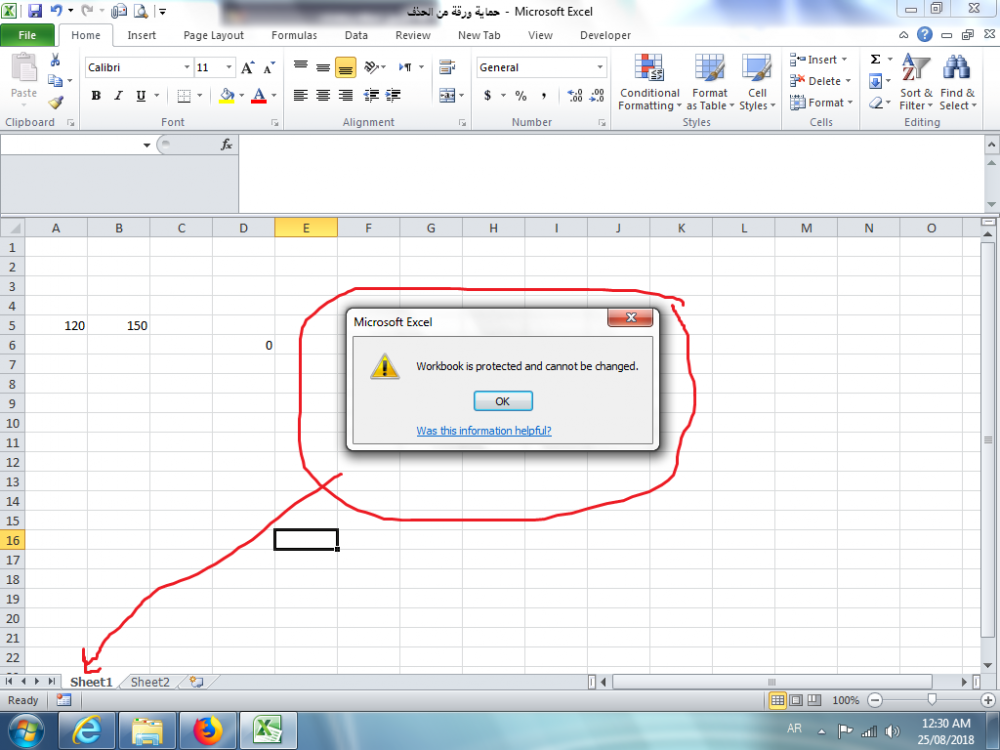
Task: Expand the Insert cells dropdown
Action: pyautogui.click(x=844, y=59)
